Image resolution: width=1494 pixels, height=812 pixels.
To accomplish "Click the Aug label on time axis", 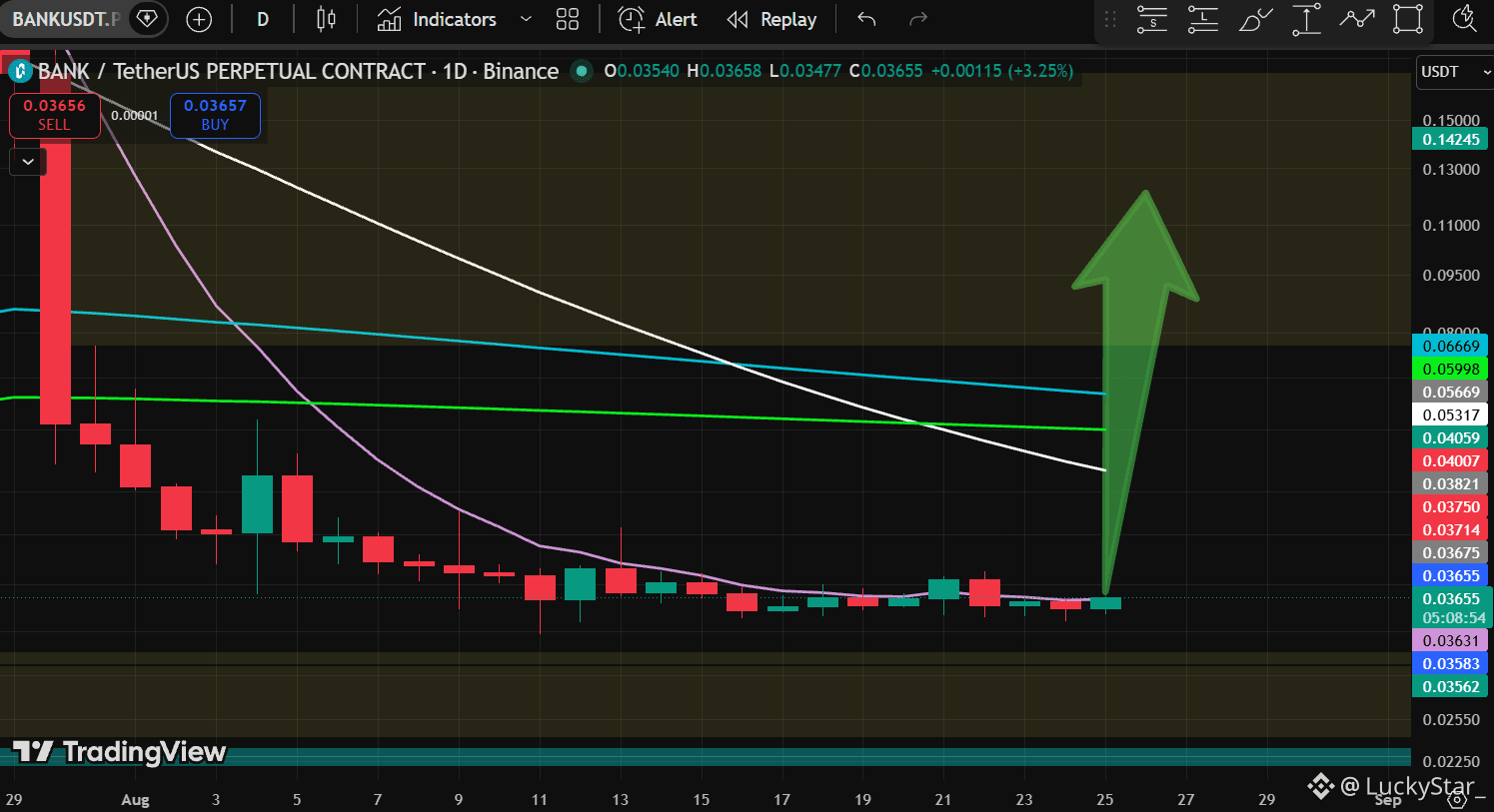I will pos(135,799).
